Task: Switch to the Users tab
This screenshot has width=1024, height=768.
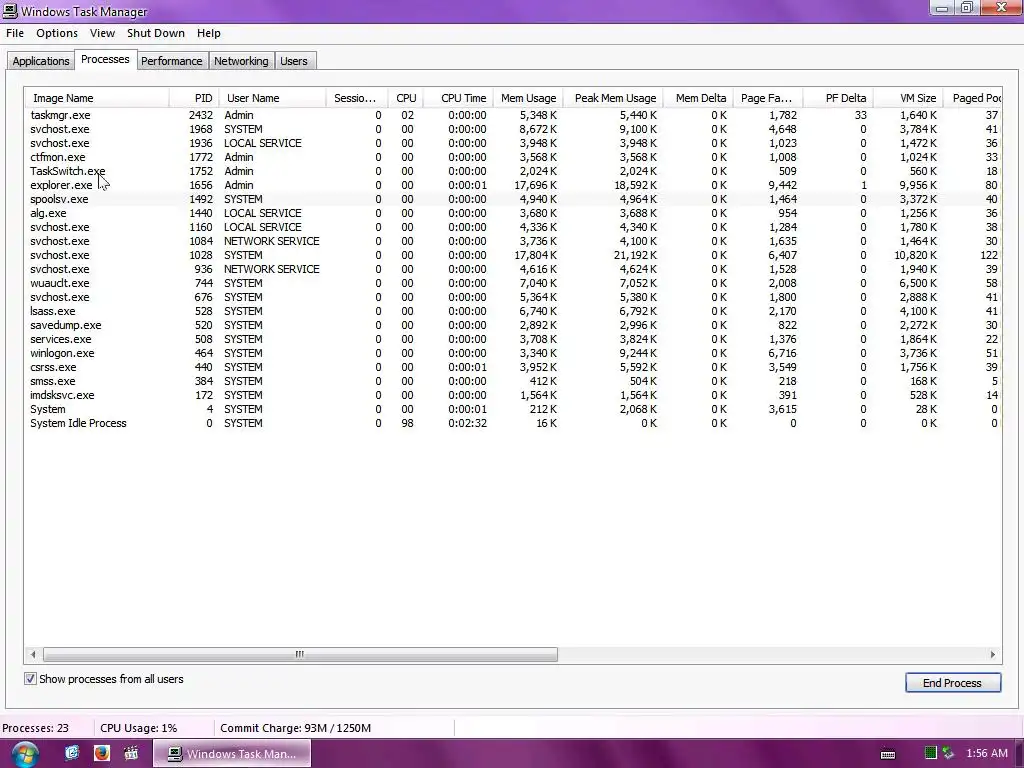Action: (x=294, y=61)
